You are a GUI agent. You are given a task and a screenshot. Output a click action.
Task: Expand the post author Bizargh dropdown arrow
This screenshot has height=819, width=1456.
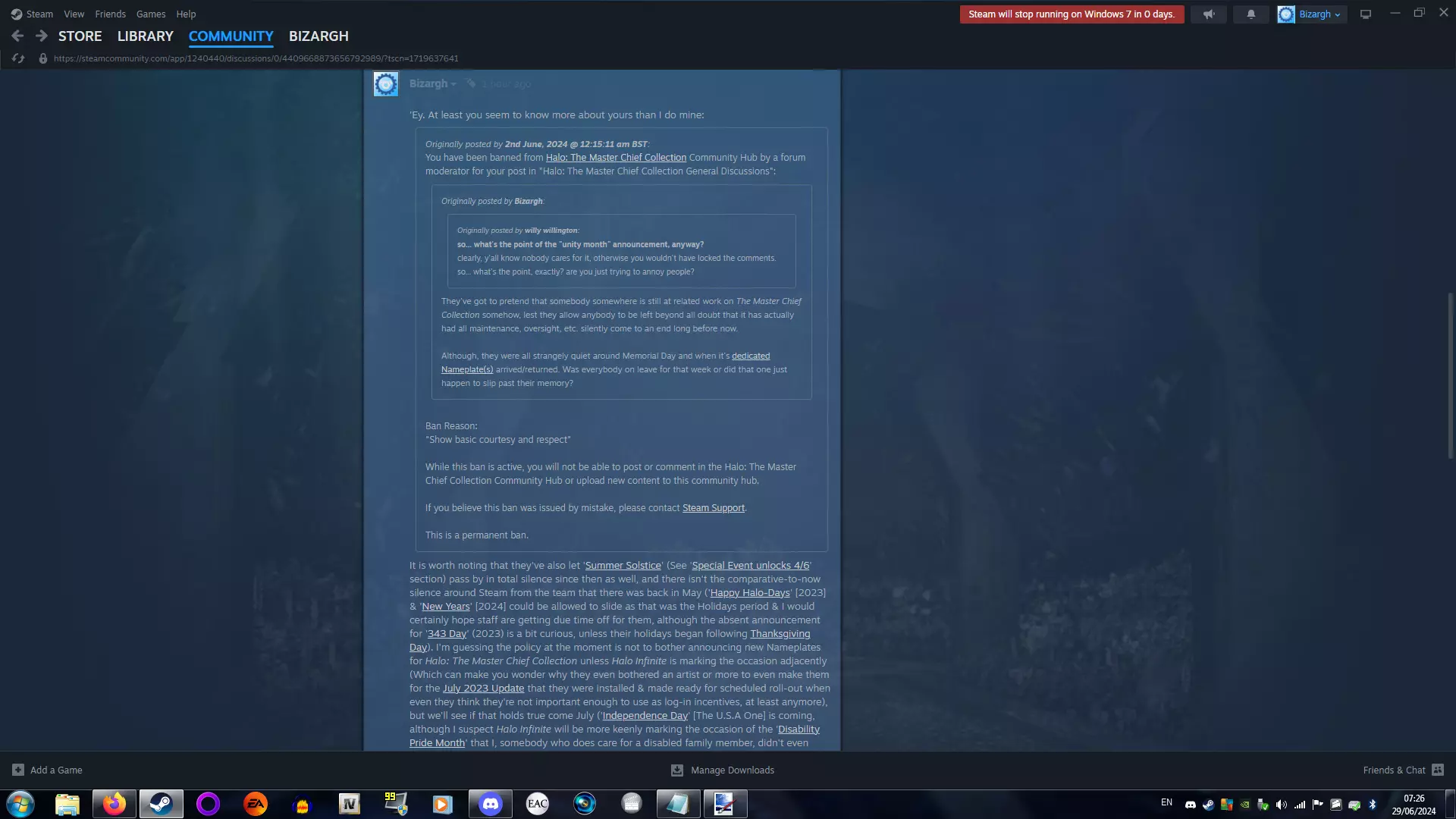pos(453,84)
